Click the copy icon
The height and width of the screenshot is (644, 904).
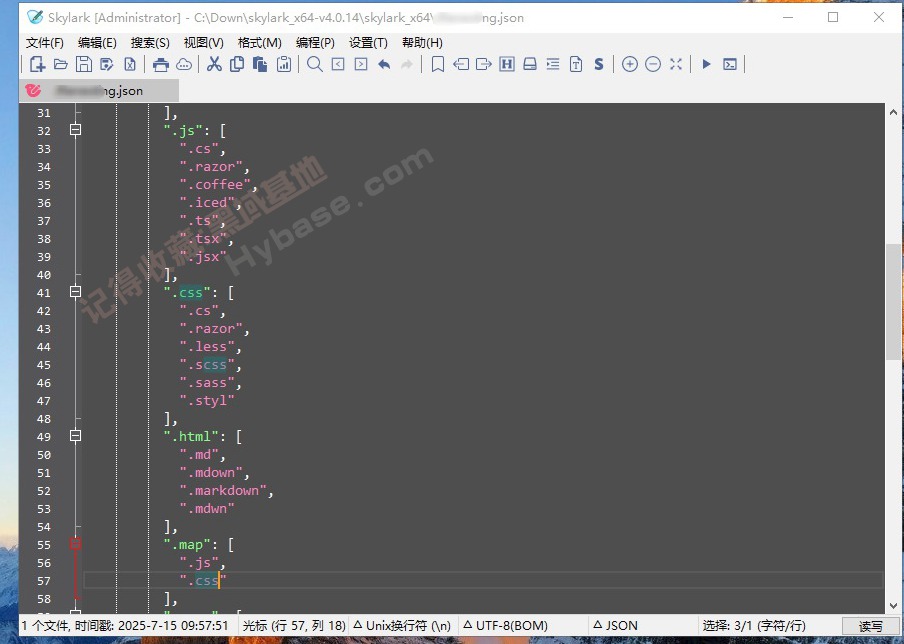pyautogui.click(x=237, y=64)
